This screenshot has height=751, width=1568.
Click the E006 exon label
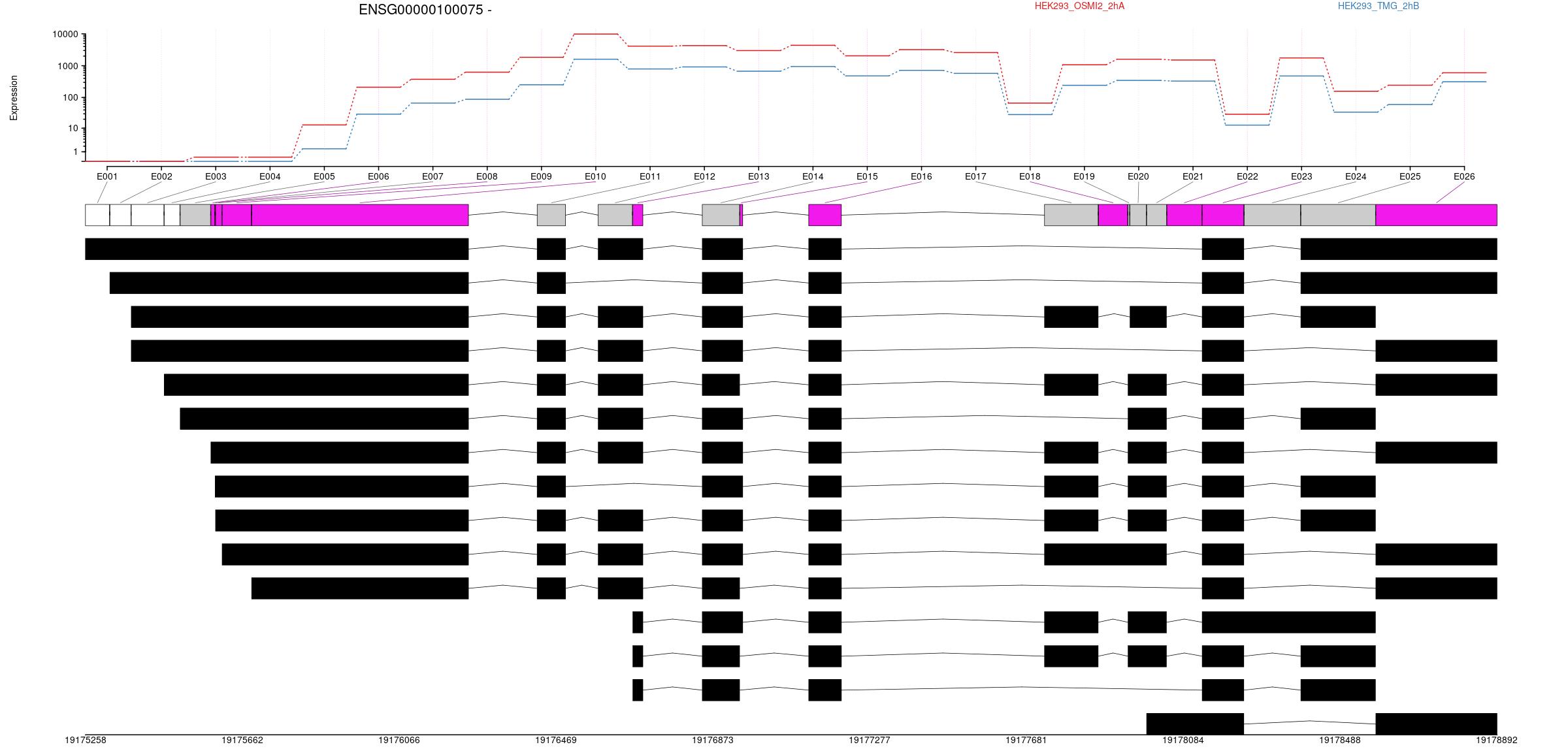(378, 176)
